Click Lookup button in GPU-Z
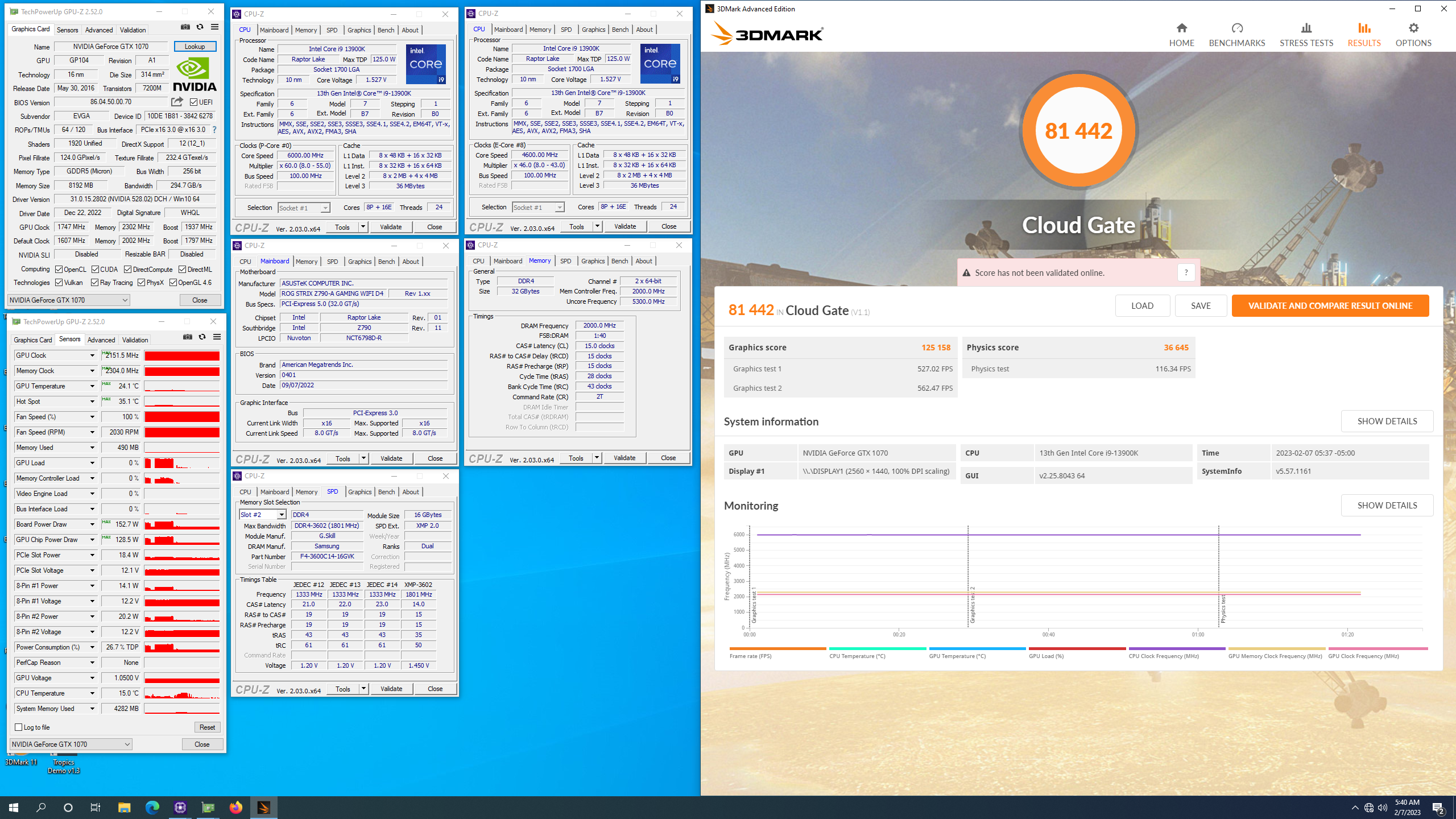 (195, 47)
